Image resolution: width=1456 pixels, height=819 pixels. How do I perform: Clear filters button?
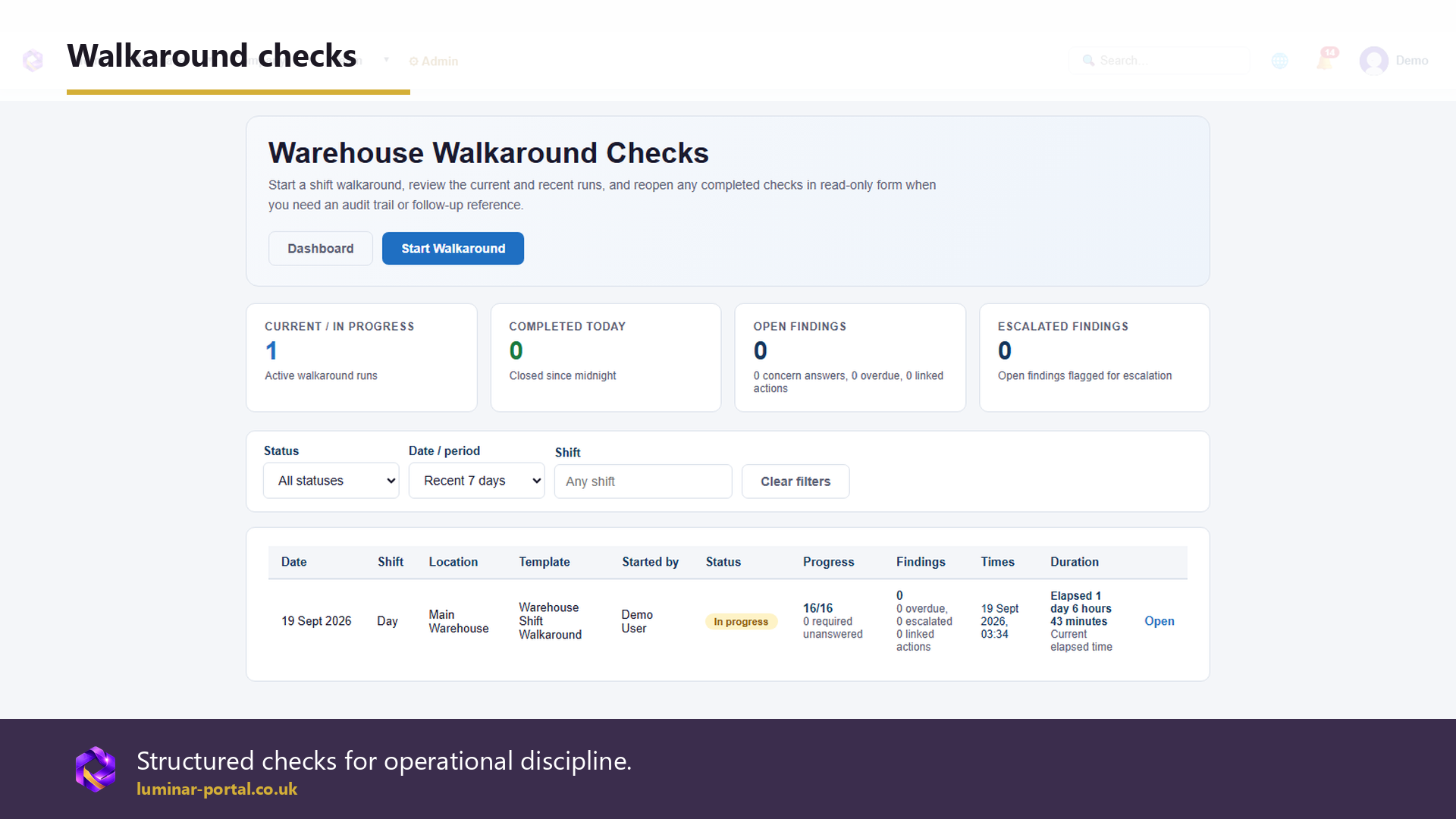coord(795,482)
